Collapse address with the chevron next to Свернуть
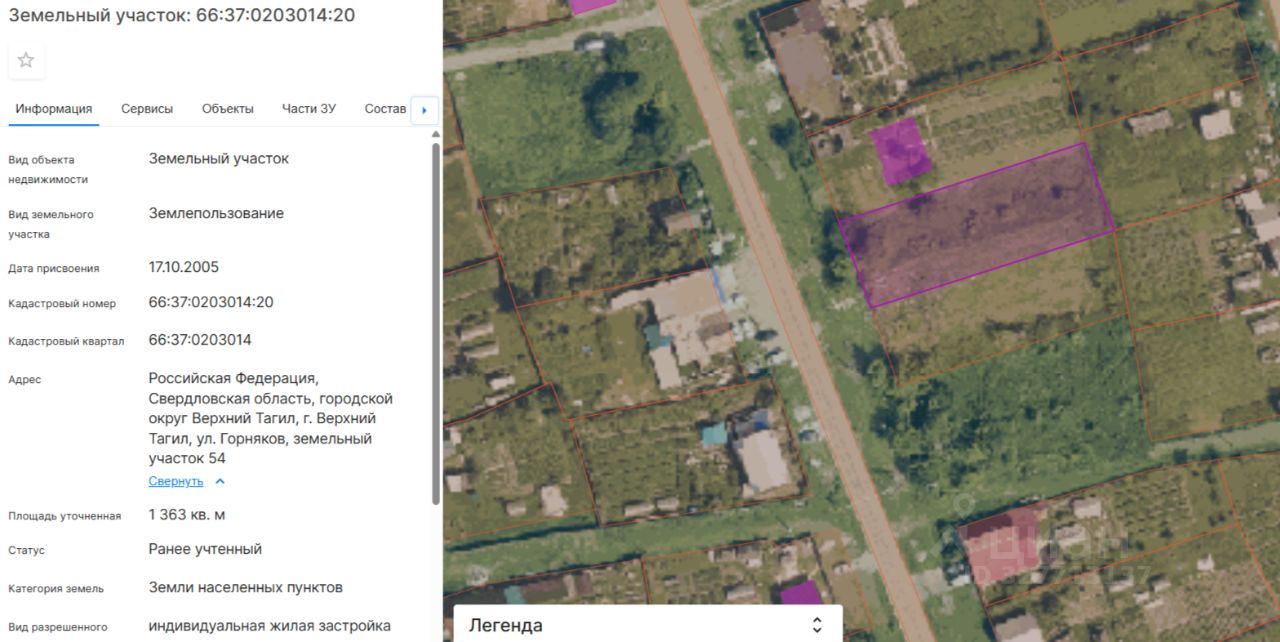 point(220,481)
